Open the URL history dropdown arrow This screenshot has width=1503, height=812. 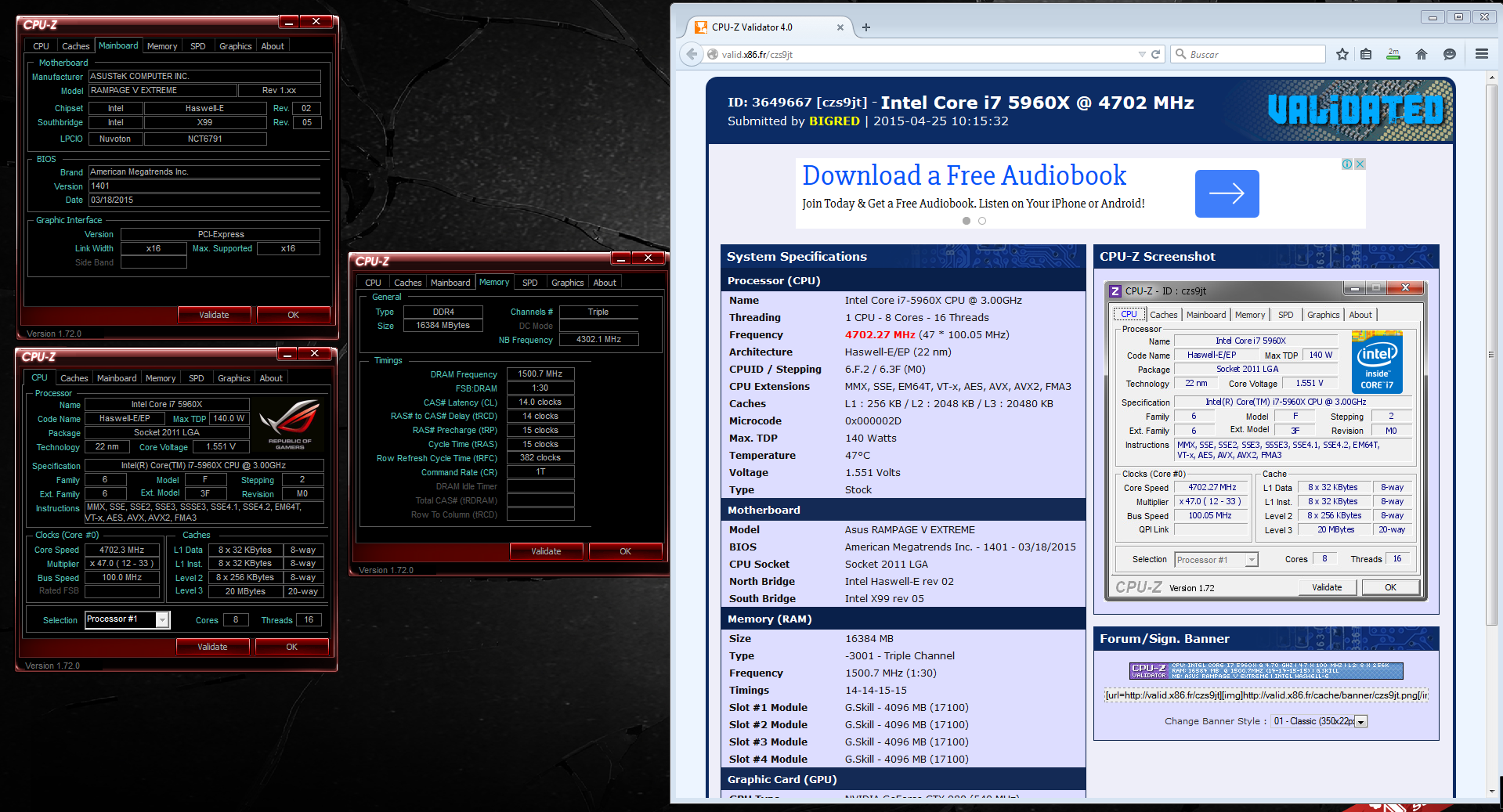(x=1142, y=54)
